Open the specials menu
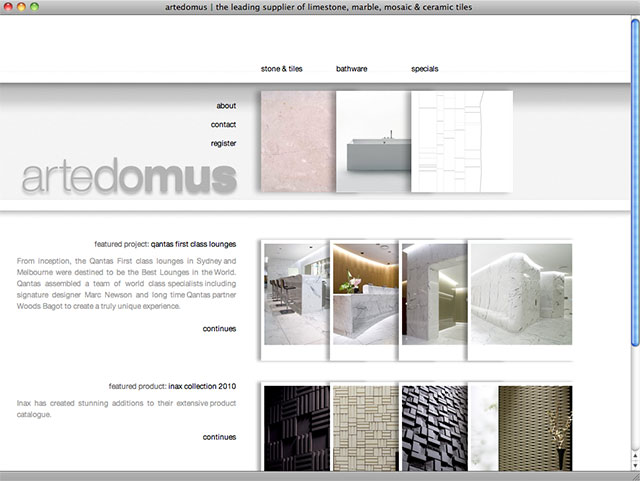This screenshot has width=640, height=481. click(x=424, y=69)
